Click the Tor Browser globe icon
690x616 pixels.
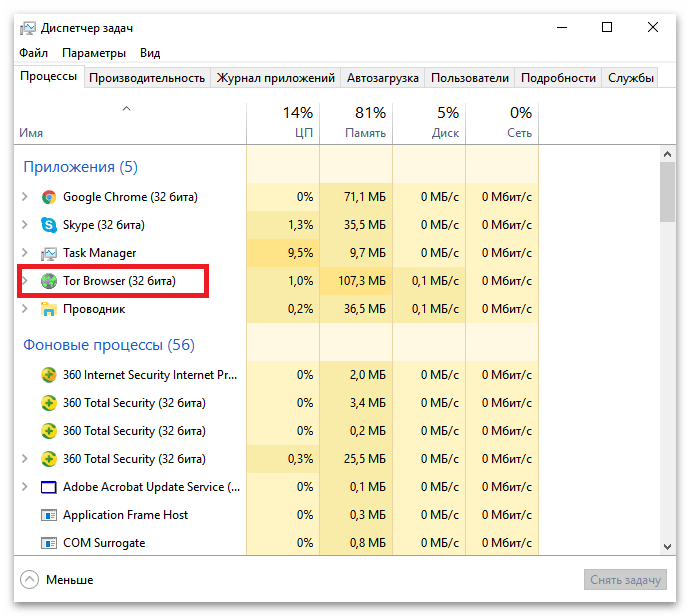pyautogui.click(x=49, y=281)
